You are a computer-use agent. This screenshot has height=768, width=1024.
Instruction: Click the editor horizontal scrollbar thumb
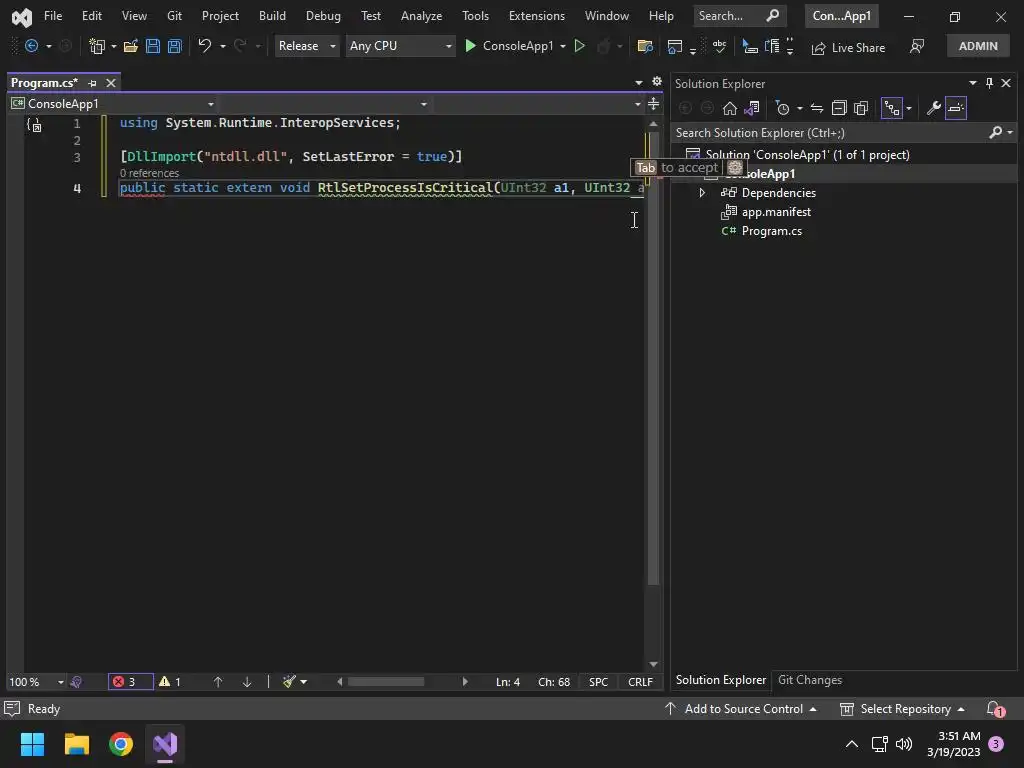click(385, 682)
